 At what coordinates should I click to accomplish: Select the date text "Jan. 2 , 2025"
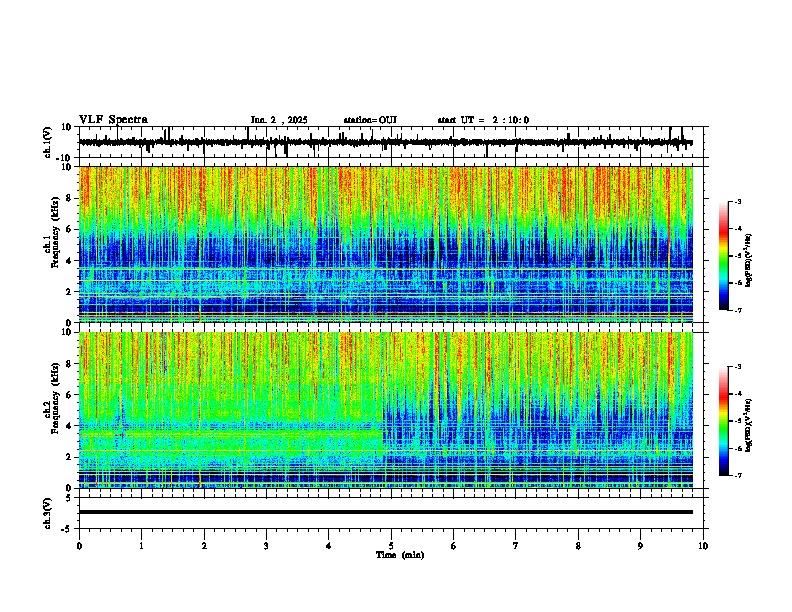point(279,120)
